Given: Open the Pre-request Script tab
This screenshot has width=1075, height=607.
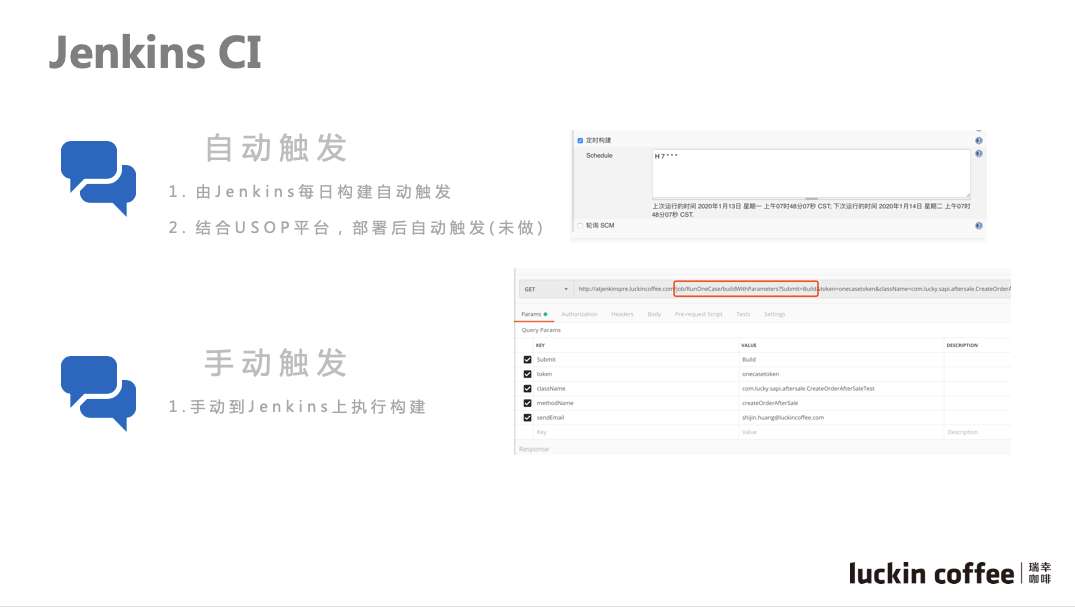Looking at the screenshot, I should click(x=699, y=314).
